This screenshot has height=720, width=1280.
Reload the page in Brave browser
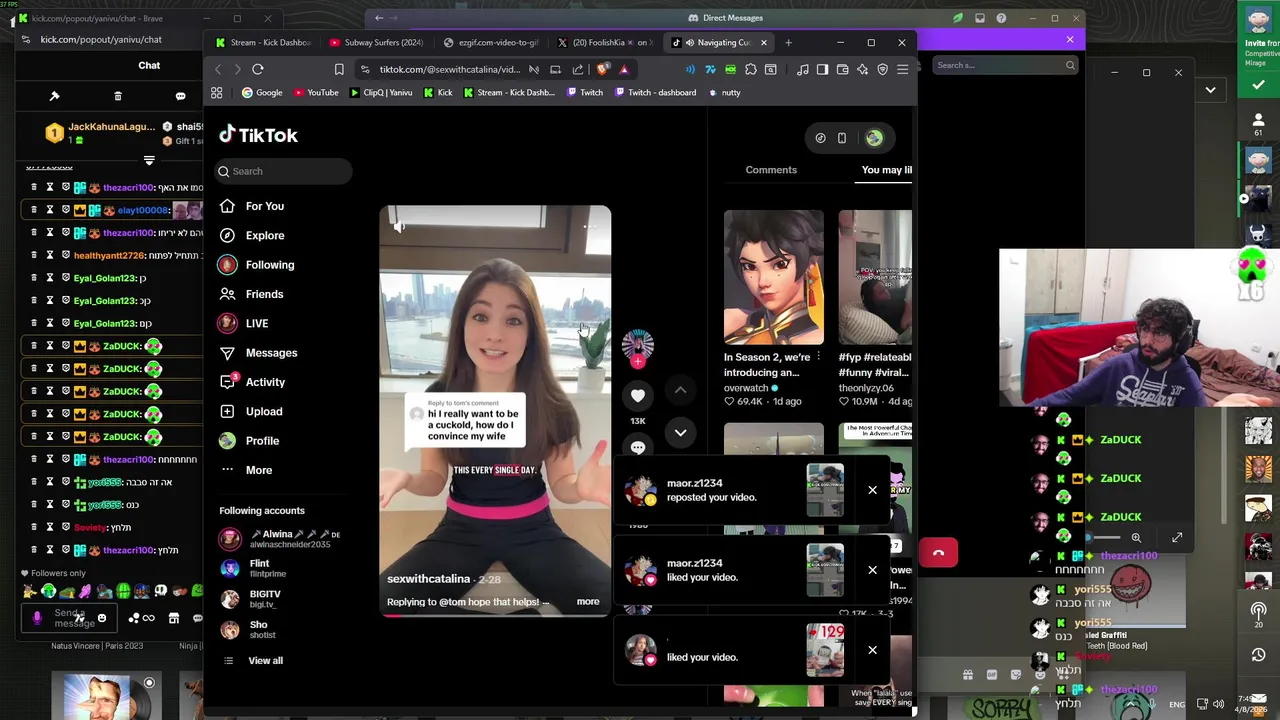pyautogui.click(x=258, y=69)
